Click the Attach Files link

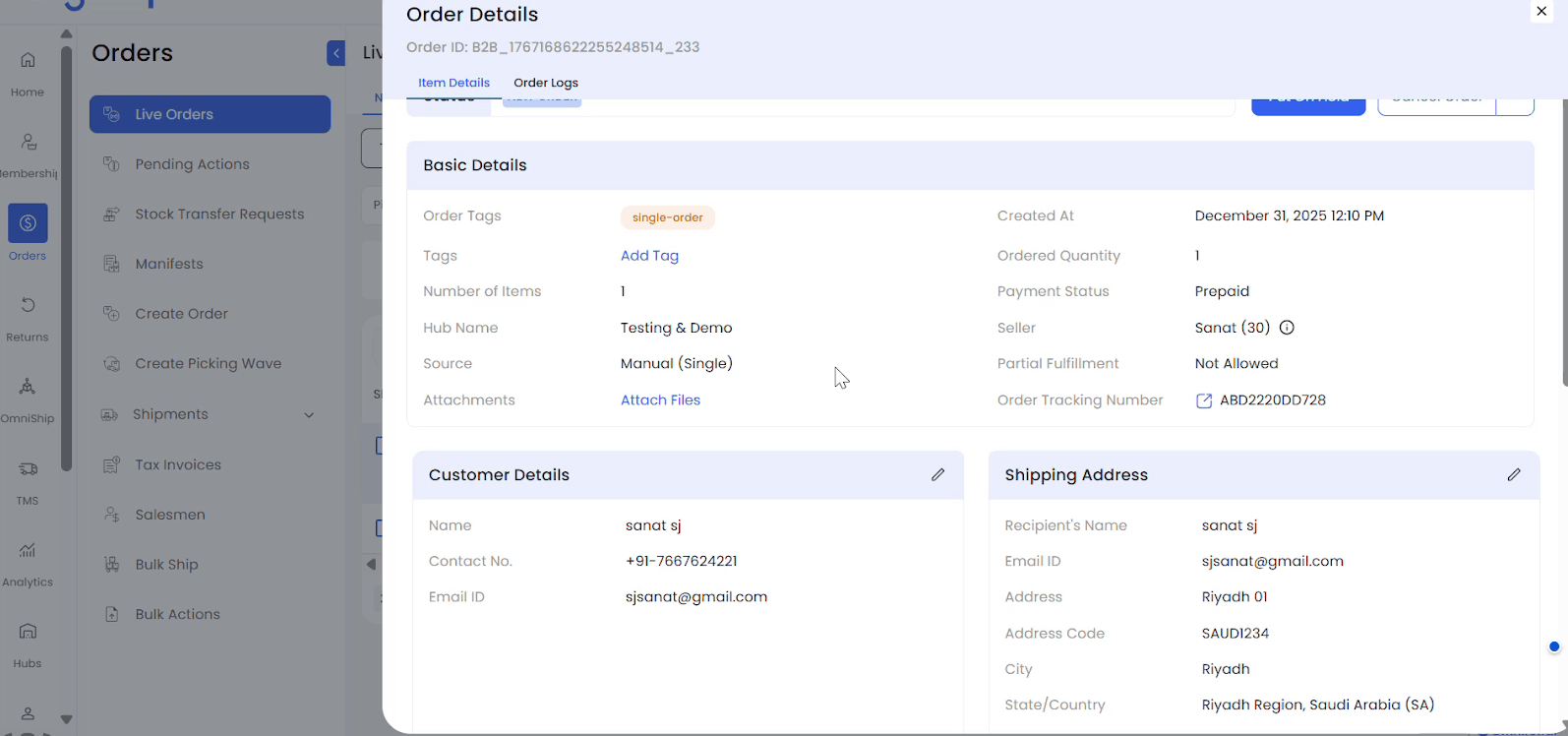pos(660,400)
